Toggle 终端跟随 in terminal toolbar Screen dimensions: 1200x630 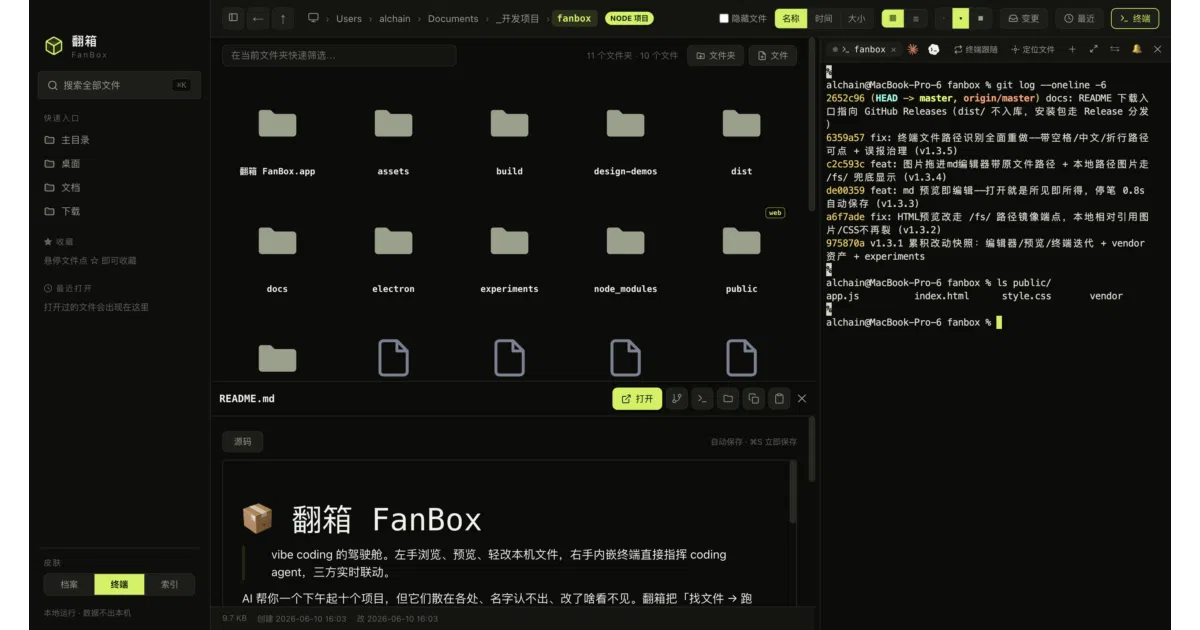(x=975, y=49)
